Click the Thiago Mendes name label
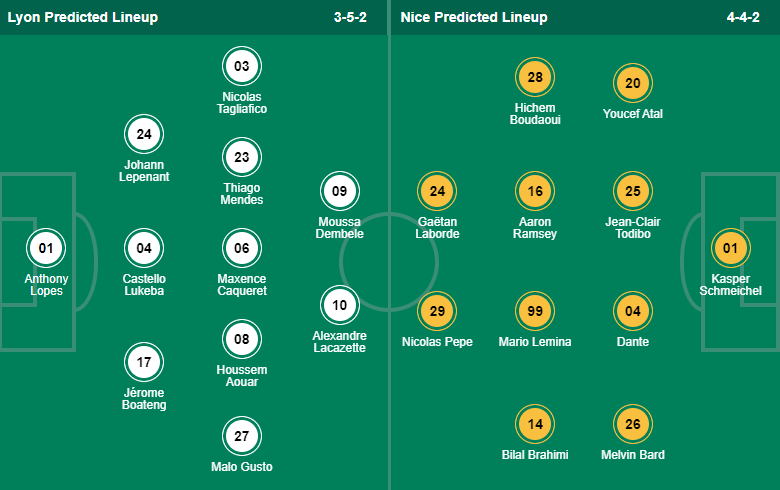 click(x=241, y=192)
